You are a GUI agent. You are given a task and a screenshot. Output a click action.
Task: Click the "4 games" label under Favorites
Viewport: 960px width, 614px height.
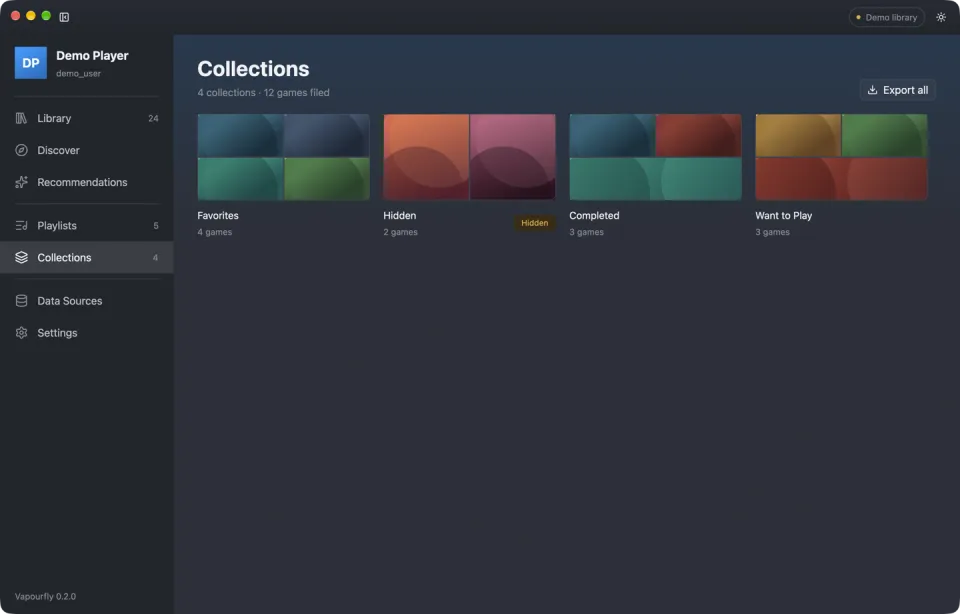214,232
